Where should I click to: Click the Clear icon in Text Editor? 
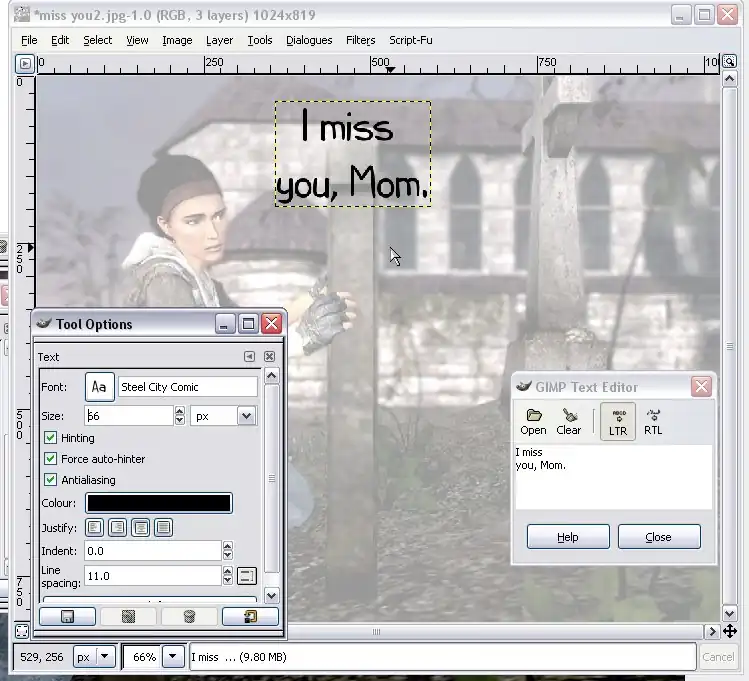pyautogui.click(x=568, y=421)
